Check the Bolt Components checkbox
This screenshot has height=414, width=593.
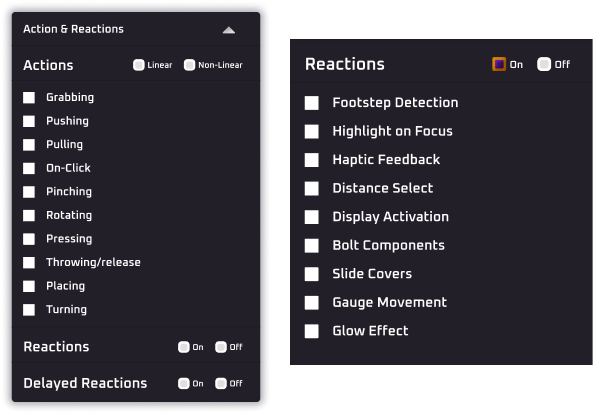(x=312, y=246)
